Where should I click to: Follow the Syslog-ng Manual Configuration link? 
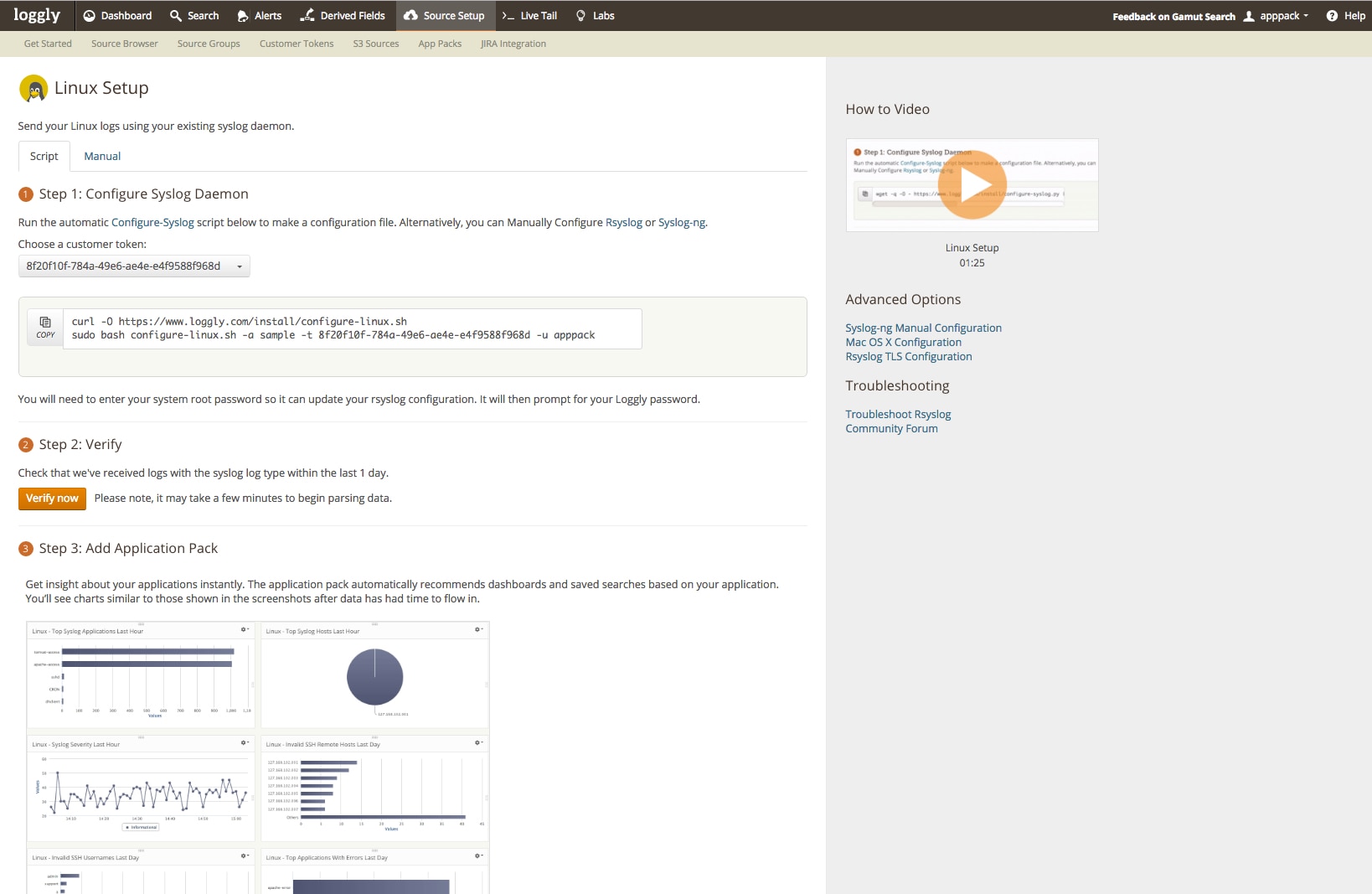tap(923, 328)
